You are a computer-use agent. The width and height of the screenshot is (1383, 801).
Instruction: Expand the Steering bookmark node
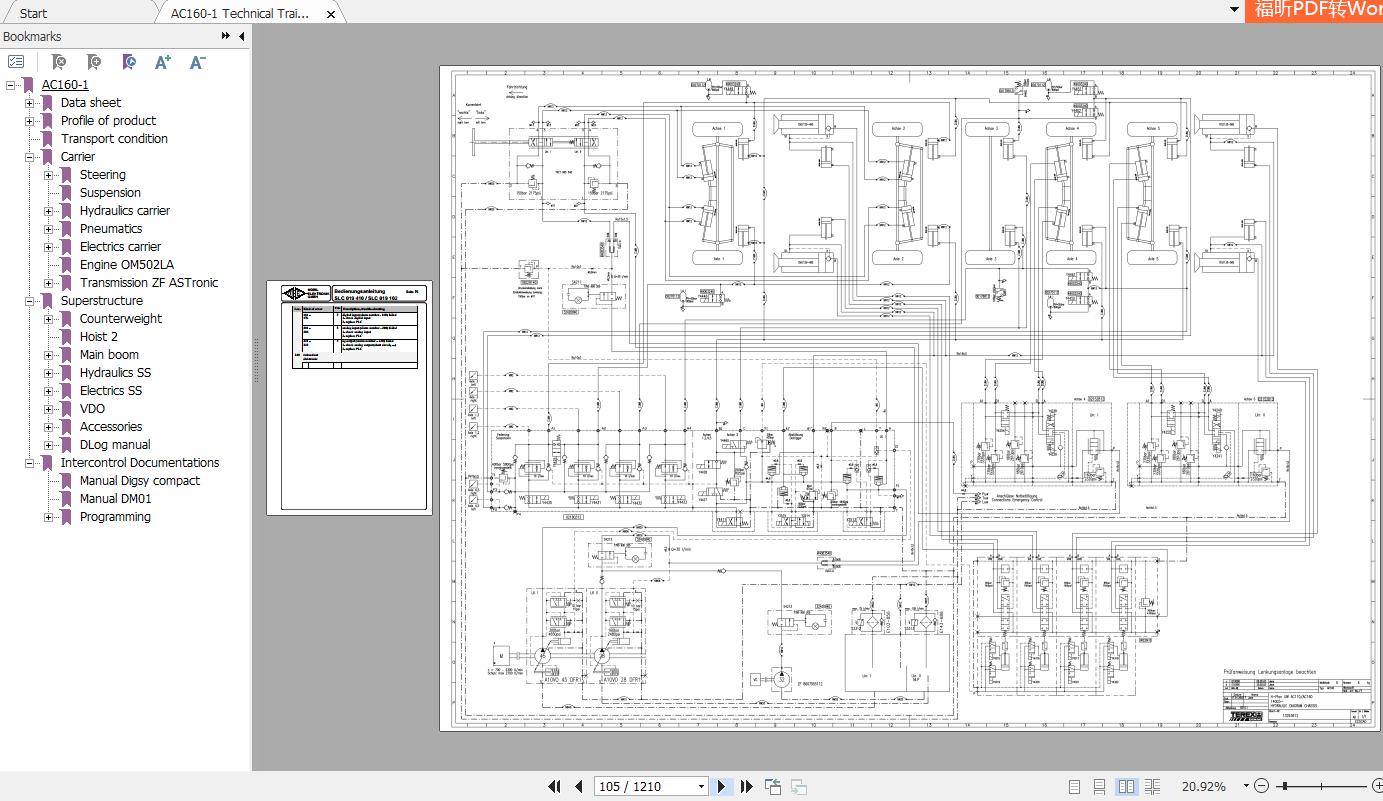click(49, 174)
